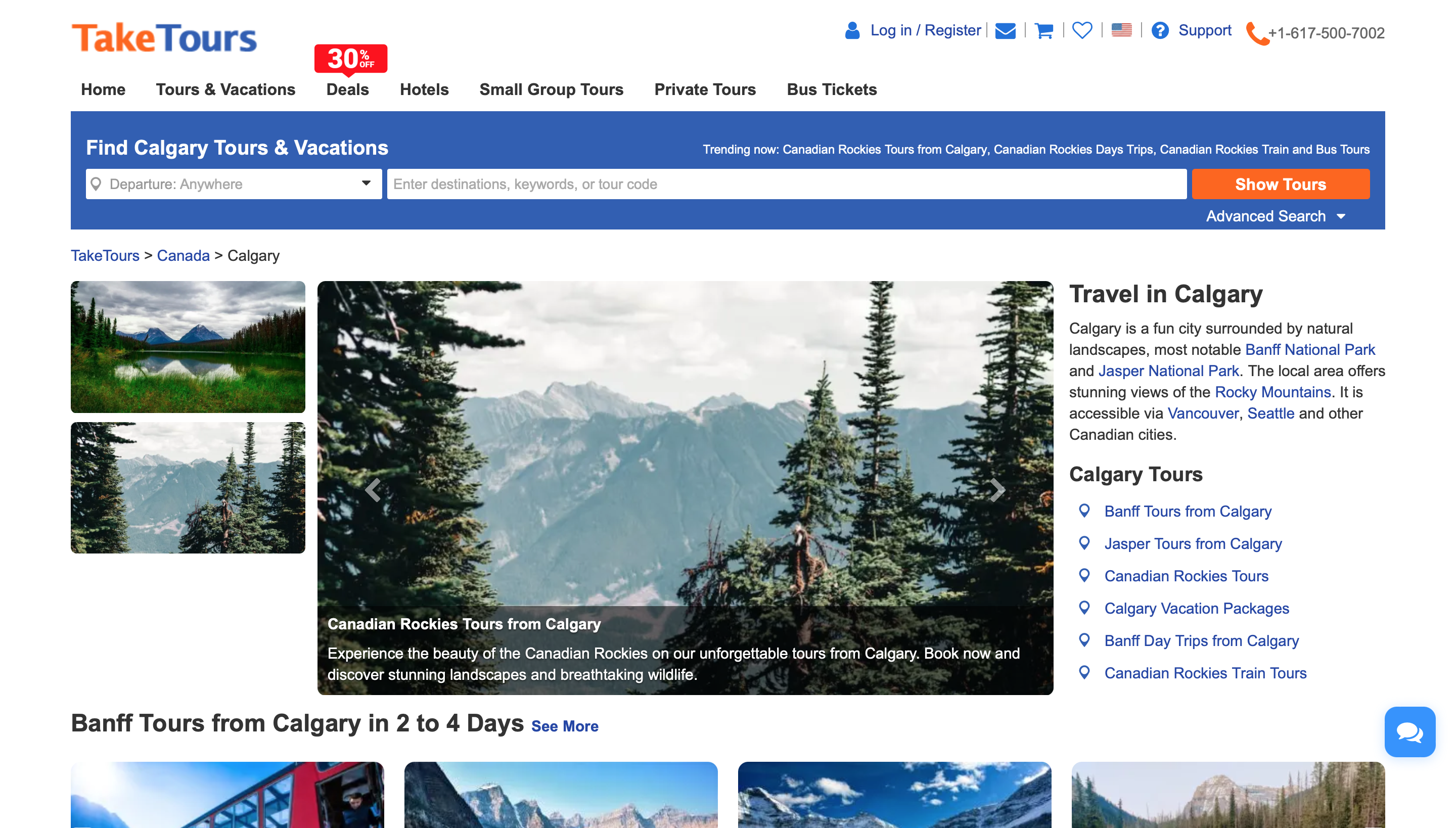Image resolution: width=1456 pixels, height=828 pixels.
Task: Open the shopping cart icon
Action: [1043, 31]
